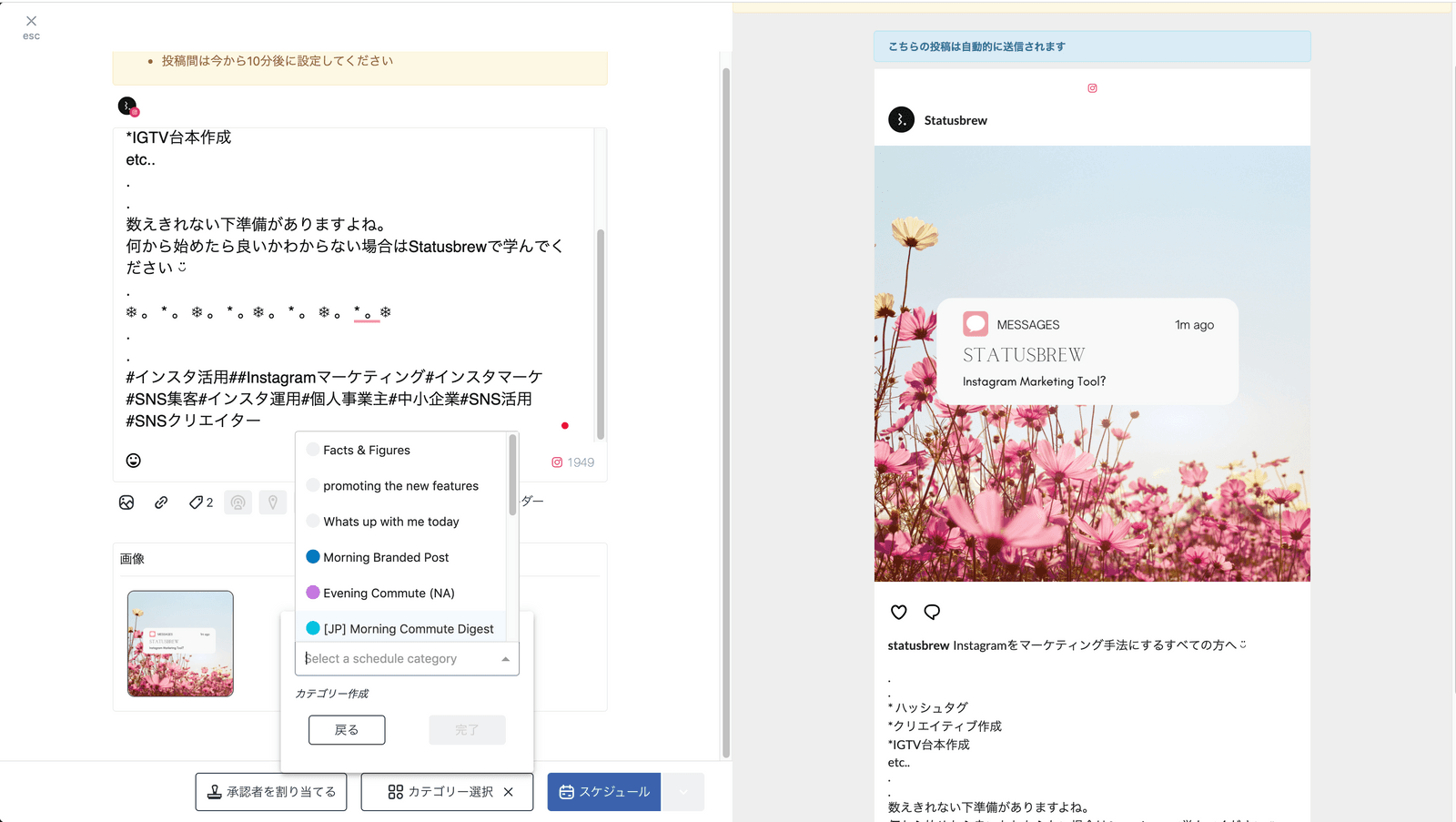The width and height of the screenshot is (1456, 822).
Task: Collapse the schedule category dropdown caret
Action: coord(506,659)
